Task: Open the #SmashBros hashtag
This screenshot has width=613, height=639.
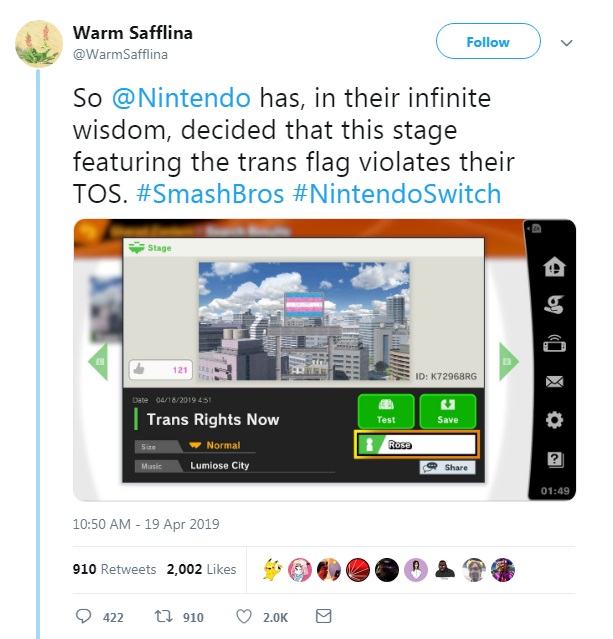Action: coord(210,194)
